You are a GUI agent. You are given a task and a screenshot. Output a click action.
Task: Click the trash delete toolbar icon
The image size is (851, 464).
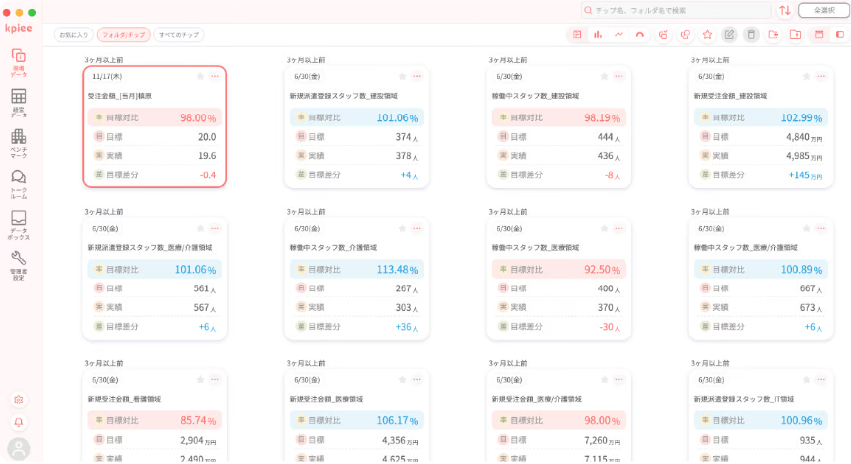(x=751, y=35)
